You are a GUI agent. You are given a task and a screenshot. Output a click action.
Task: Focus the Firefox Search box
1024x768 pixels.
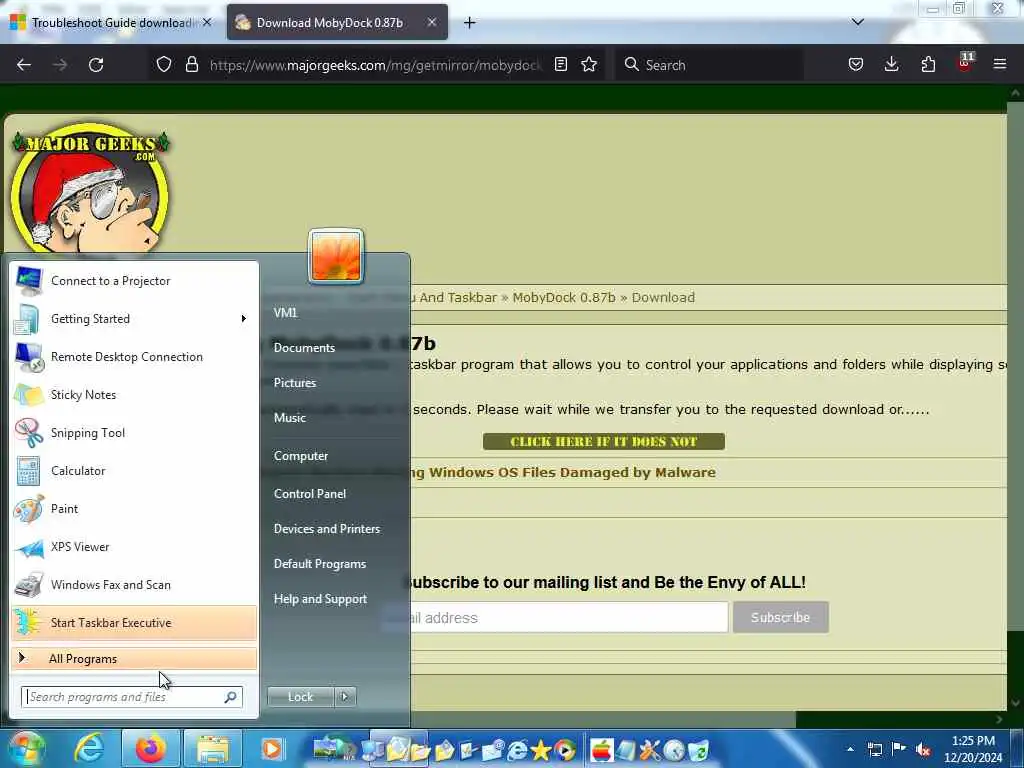[709, 65]
